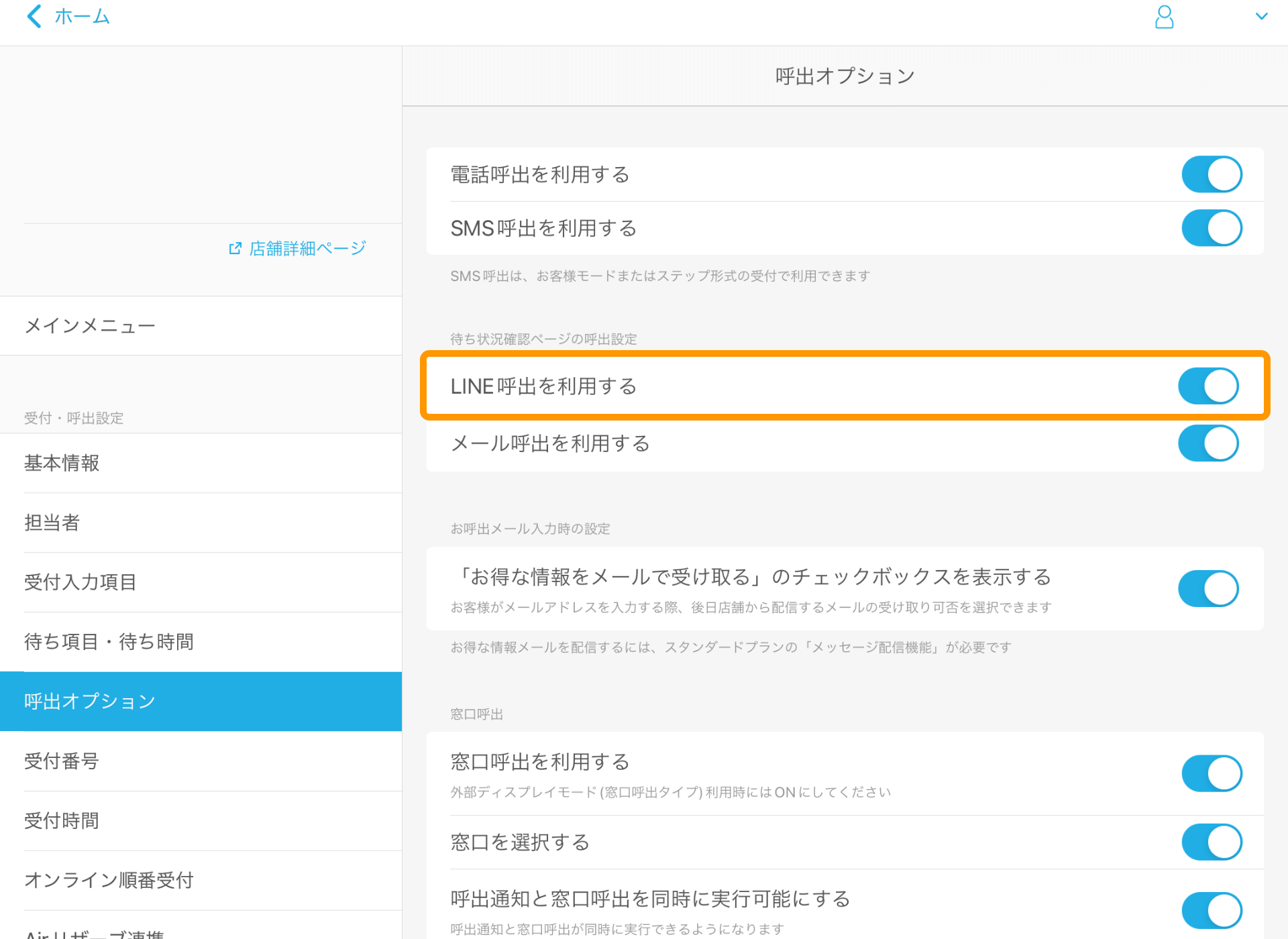1288x939 pixels.
Task: Select オンライン順番受付 in the sidebar
Action: 201,881
